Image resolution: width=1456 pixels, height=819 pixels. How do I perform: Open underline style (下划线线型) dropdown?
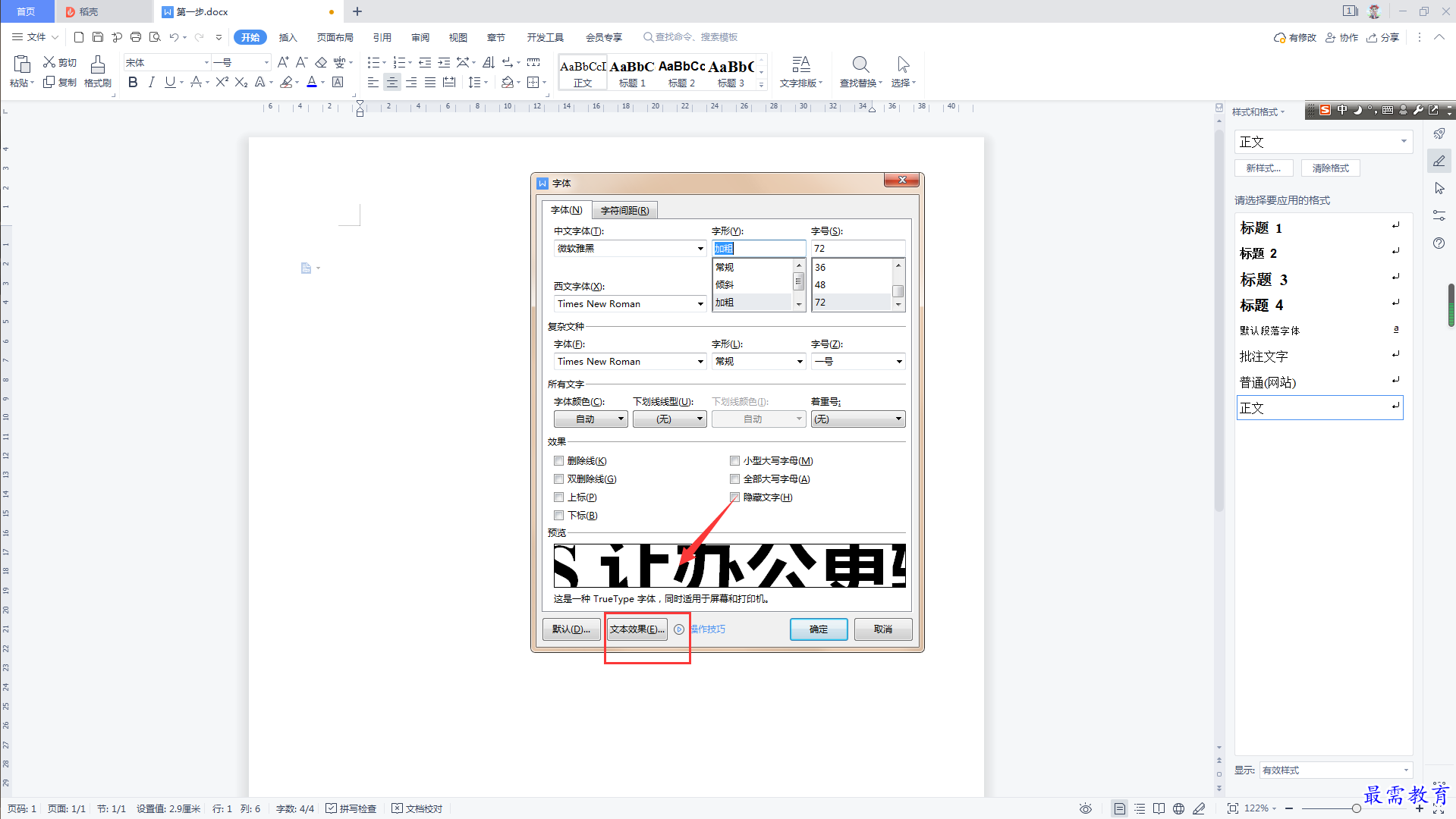click(670, 419)
